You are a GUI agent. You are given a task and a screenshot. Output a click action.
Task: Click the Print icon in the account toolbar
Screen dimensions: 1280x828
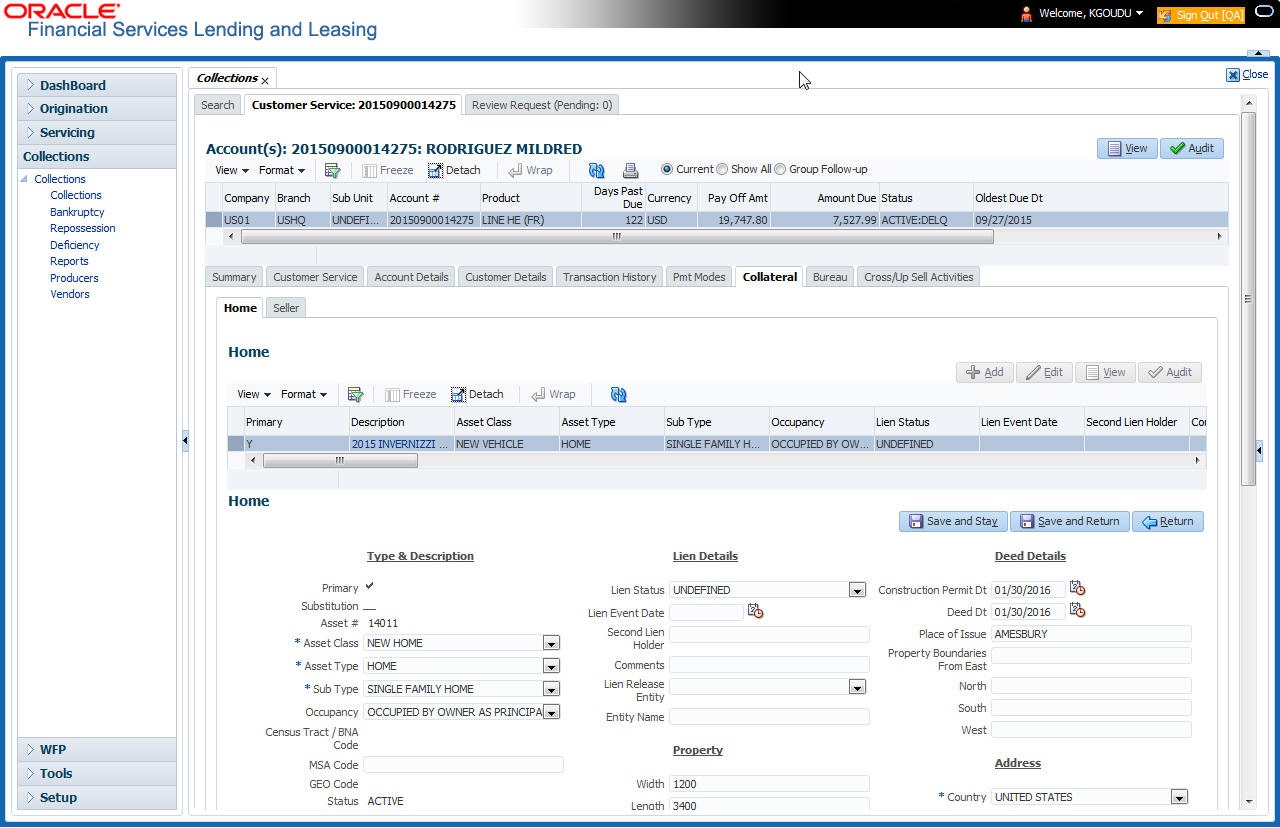pyautogui.click(x=630, y=170)
